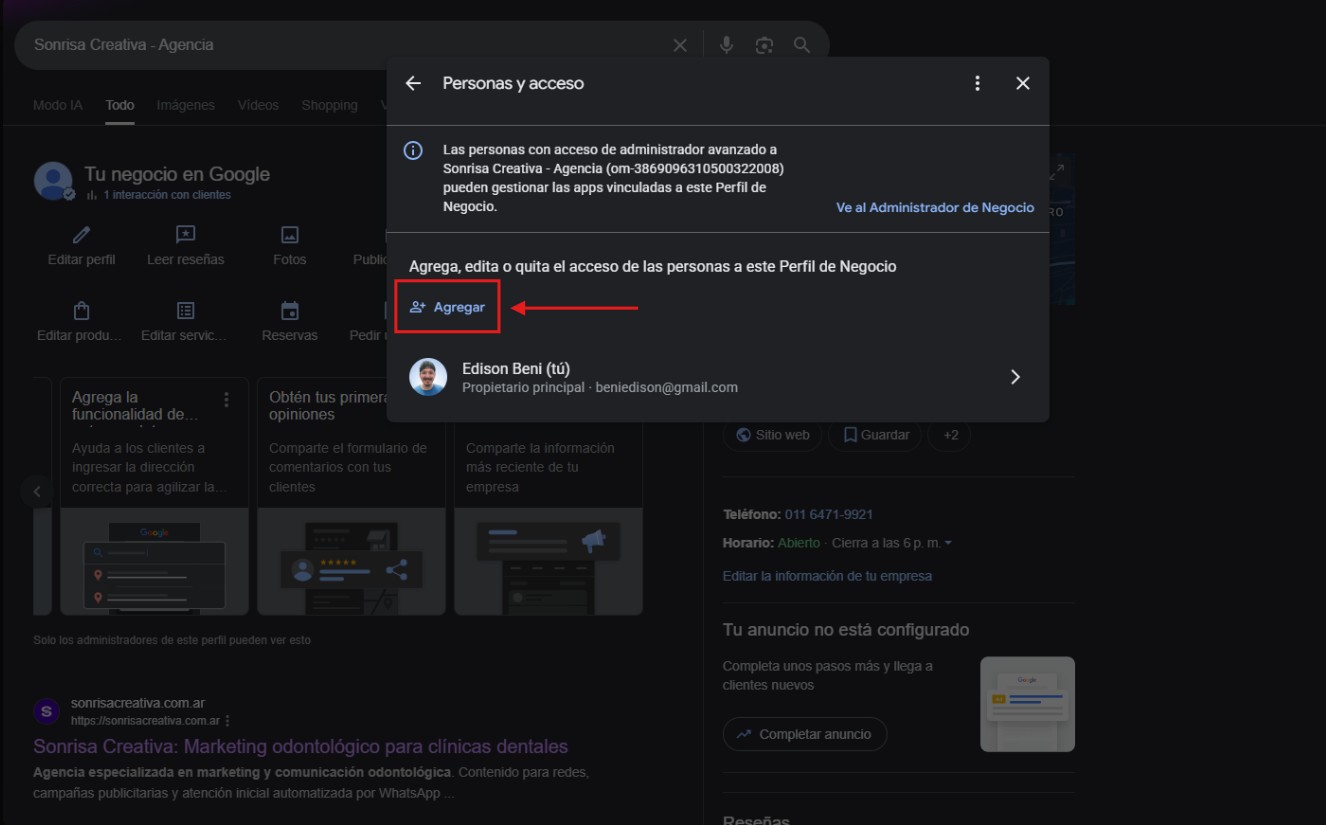Start voice search with the microphone
Screen dimensions: 1326x825
[727, 45]
